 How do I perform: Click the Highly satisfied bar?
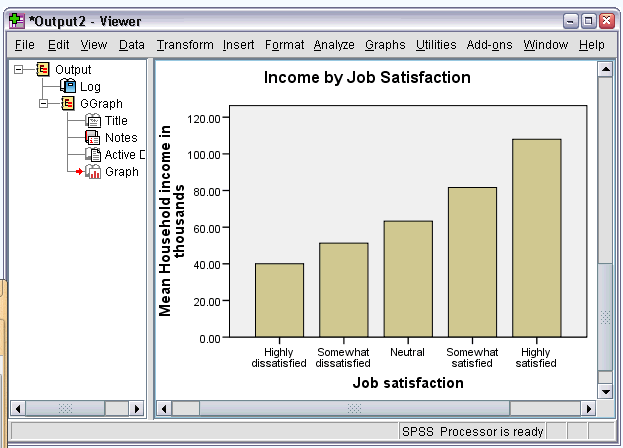(537, 238)
